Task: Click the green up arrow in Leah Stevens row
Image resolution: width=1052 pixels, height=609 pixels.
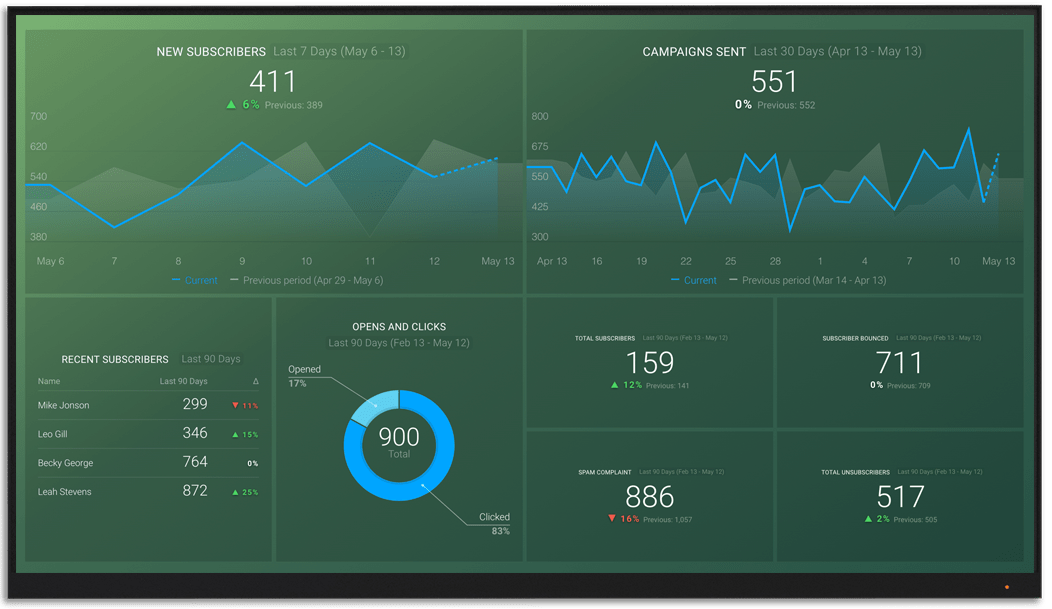Action: click(x=235, y=493)
